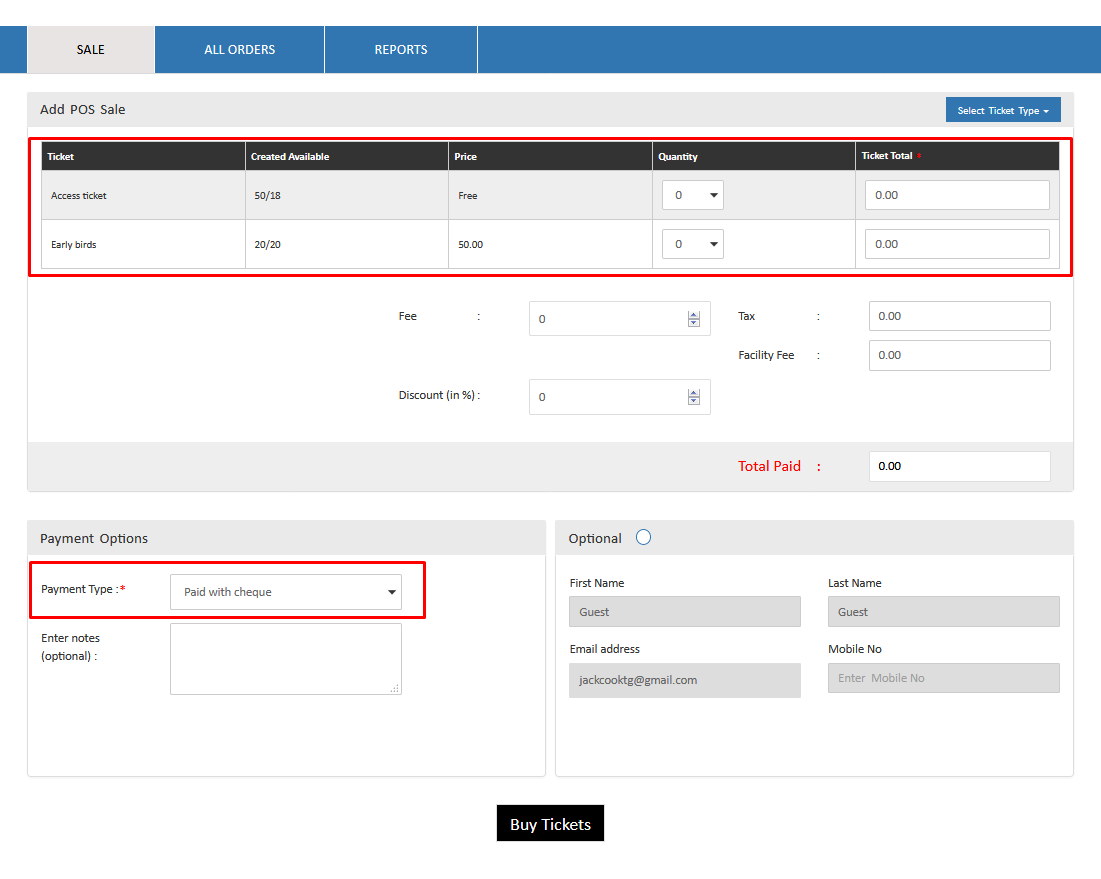
Task: Click the Enter notes text area
Action: coord(285,658)
